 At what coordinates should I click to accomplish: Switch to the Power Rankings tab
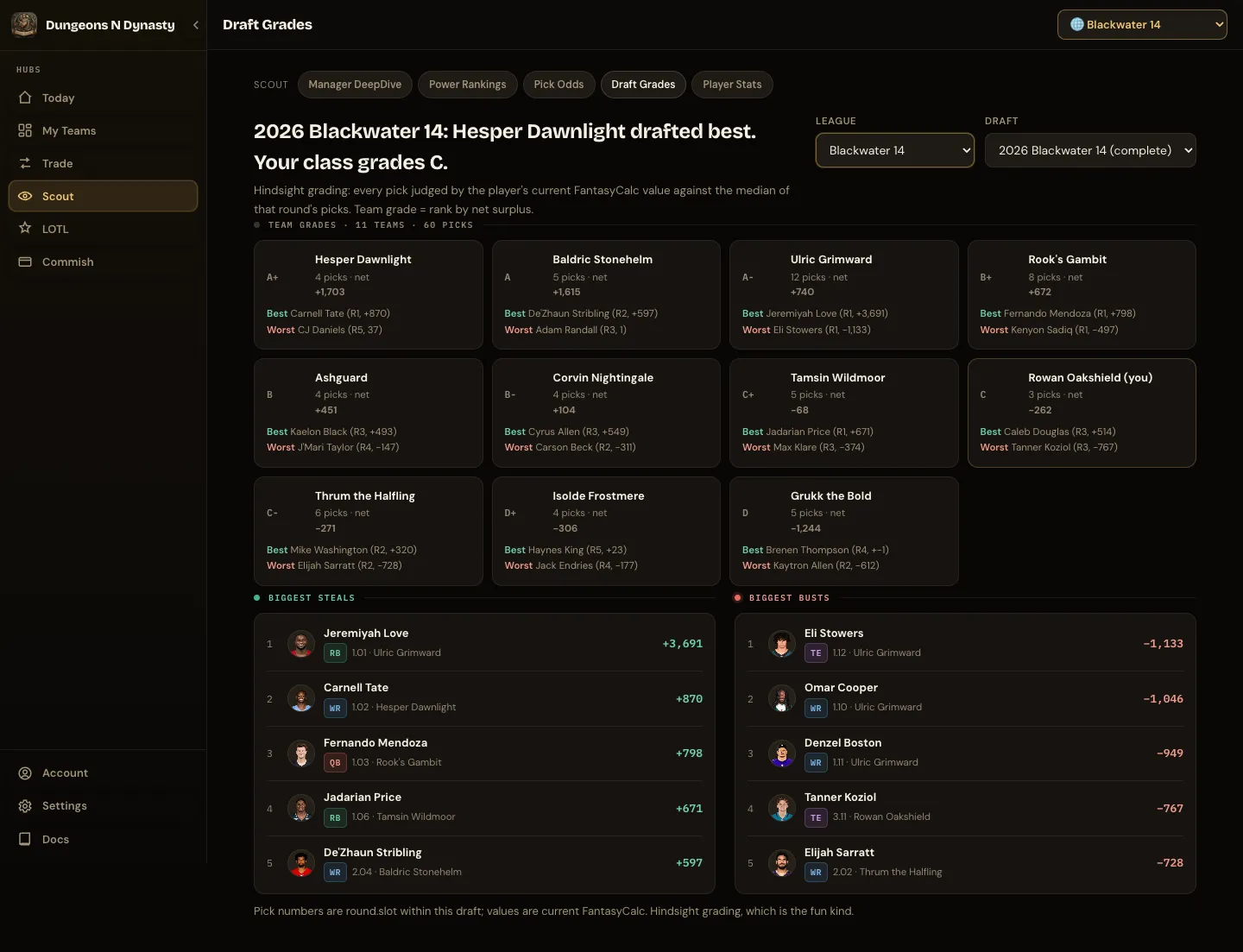coord(468,85)
